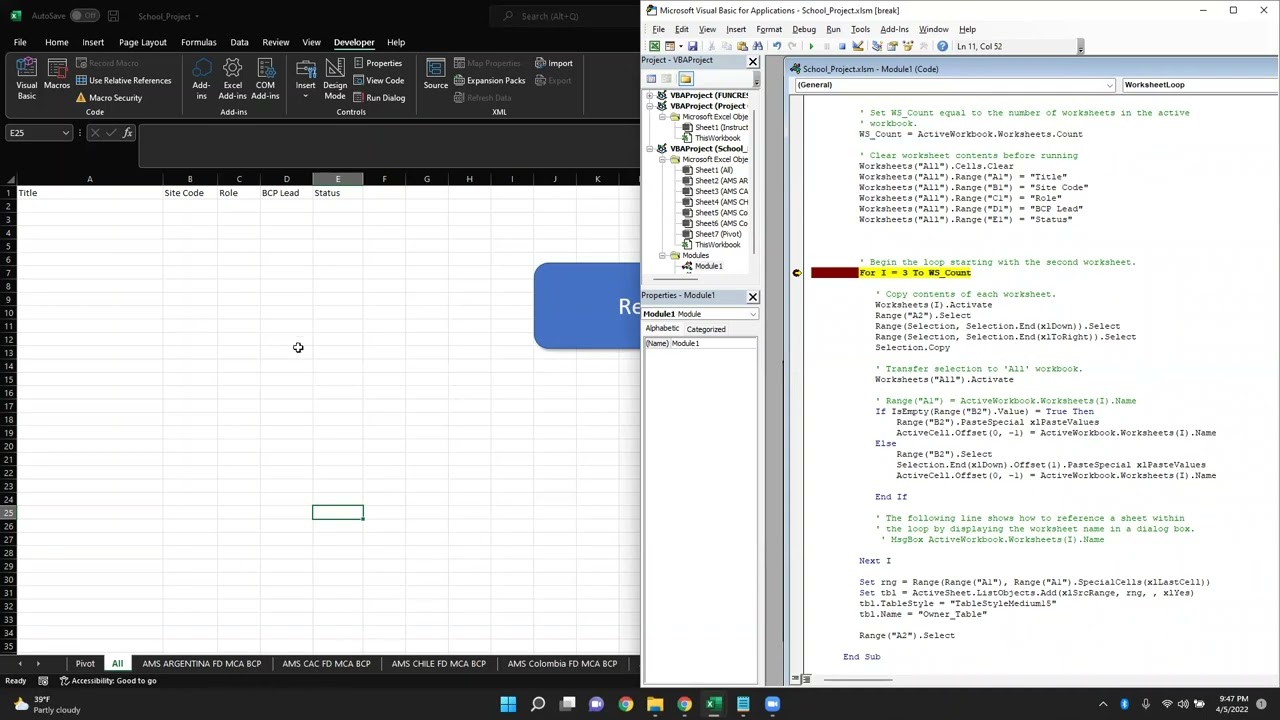This screenshot has width=1280, height=720.
Task: Click Run Sub green play icon
Action: coord(811,46)
